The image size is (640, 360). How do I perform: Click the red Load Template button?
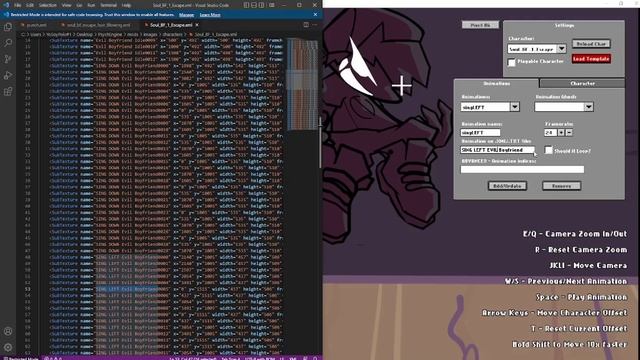coord(591,59)
